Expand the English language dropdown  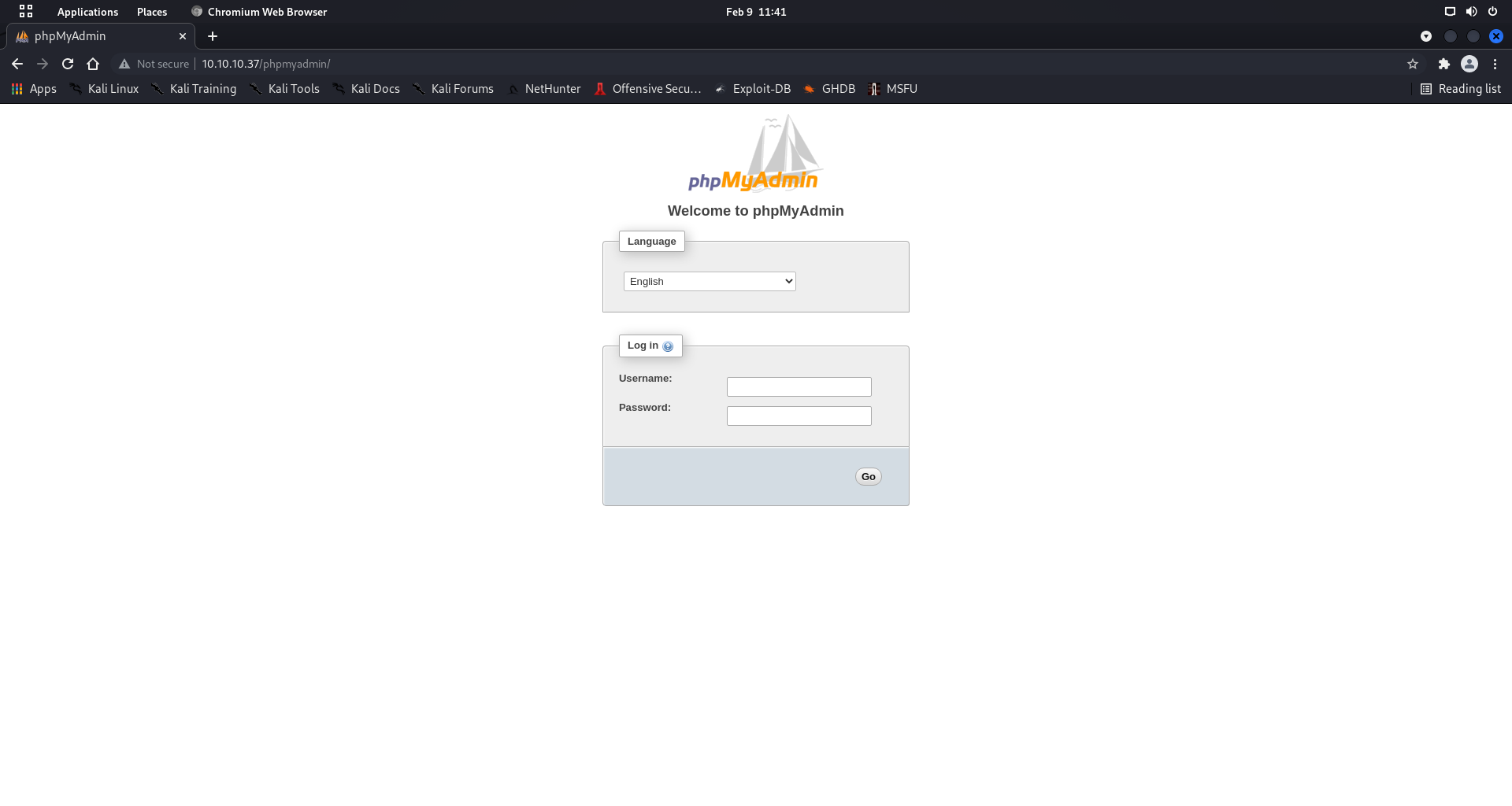pos(710,281)
